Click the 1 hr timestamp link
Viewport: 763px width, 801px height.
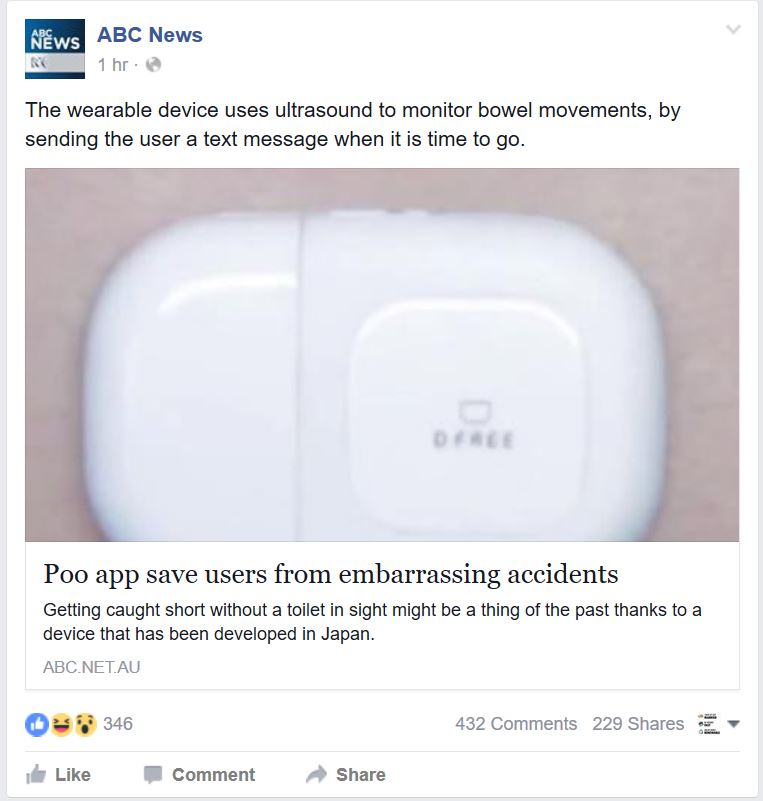(x=112, y=64)
